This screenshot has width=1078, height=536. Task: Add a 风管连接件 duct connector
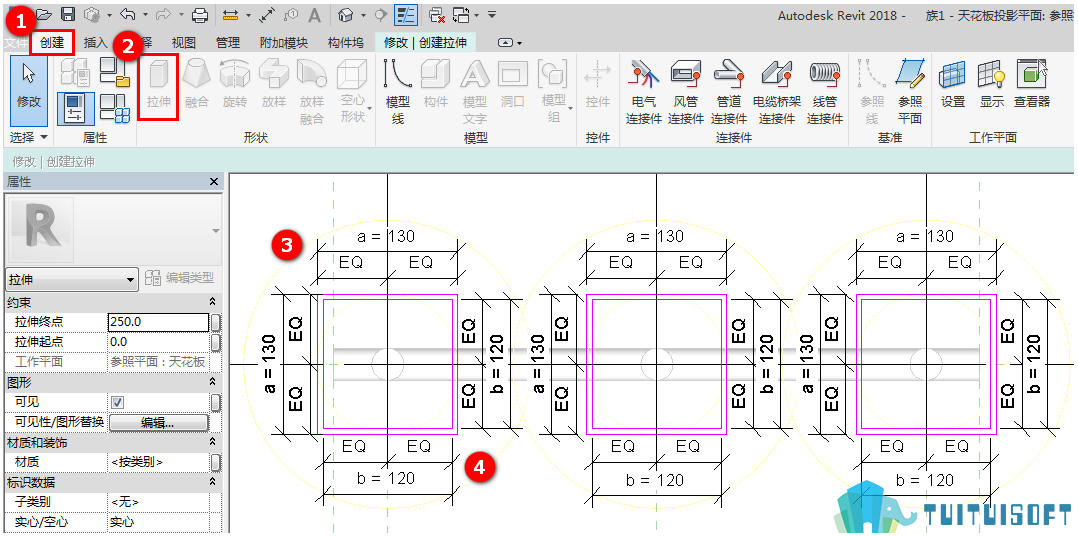tap(685, 92)
